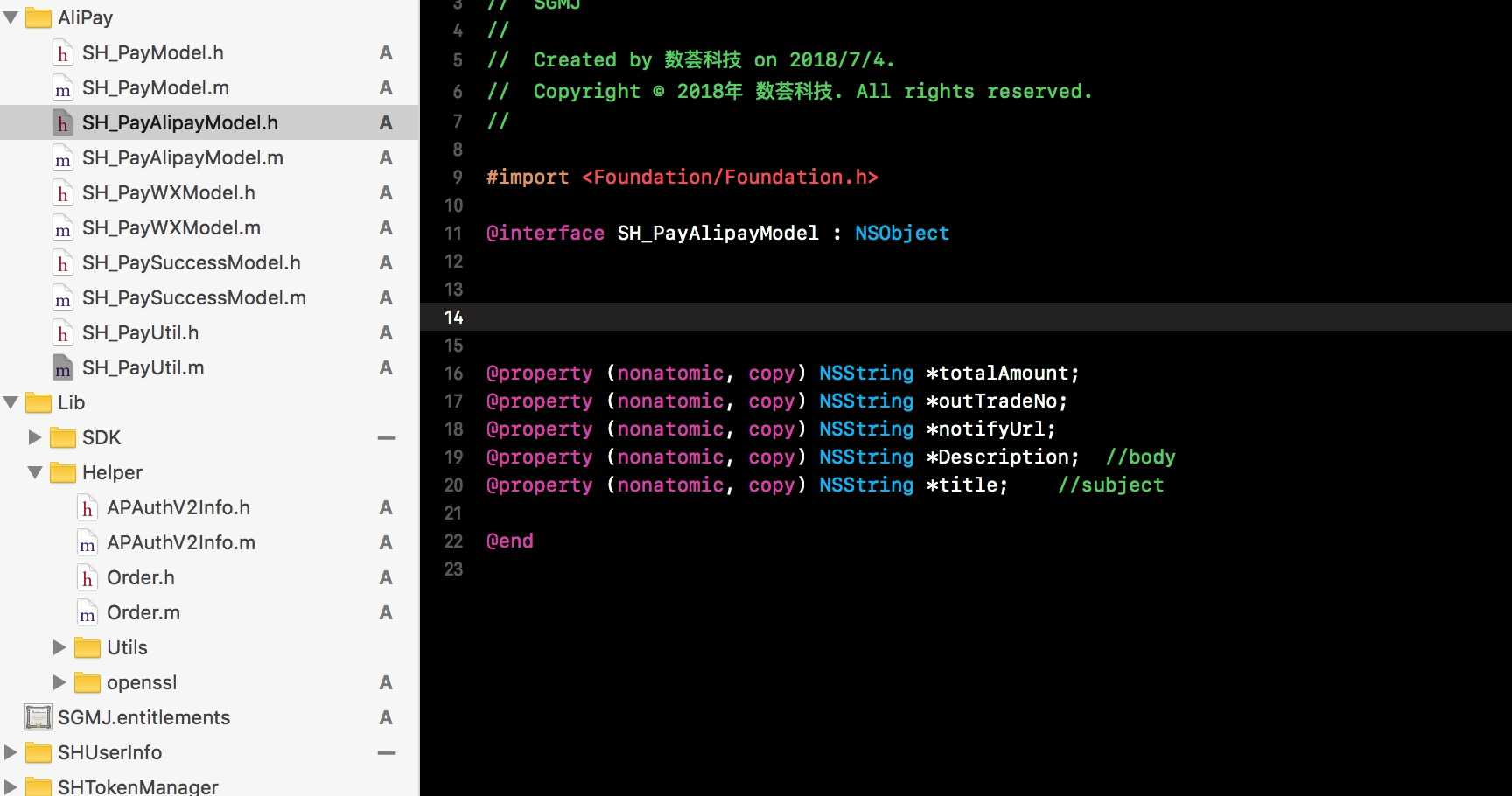Click the Order.h file icon
The image size is (1512, 796).
[87, 578]
